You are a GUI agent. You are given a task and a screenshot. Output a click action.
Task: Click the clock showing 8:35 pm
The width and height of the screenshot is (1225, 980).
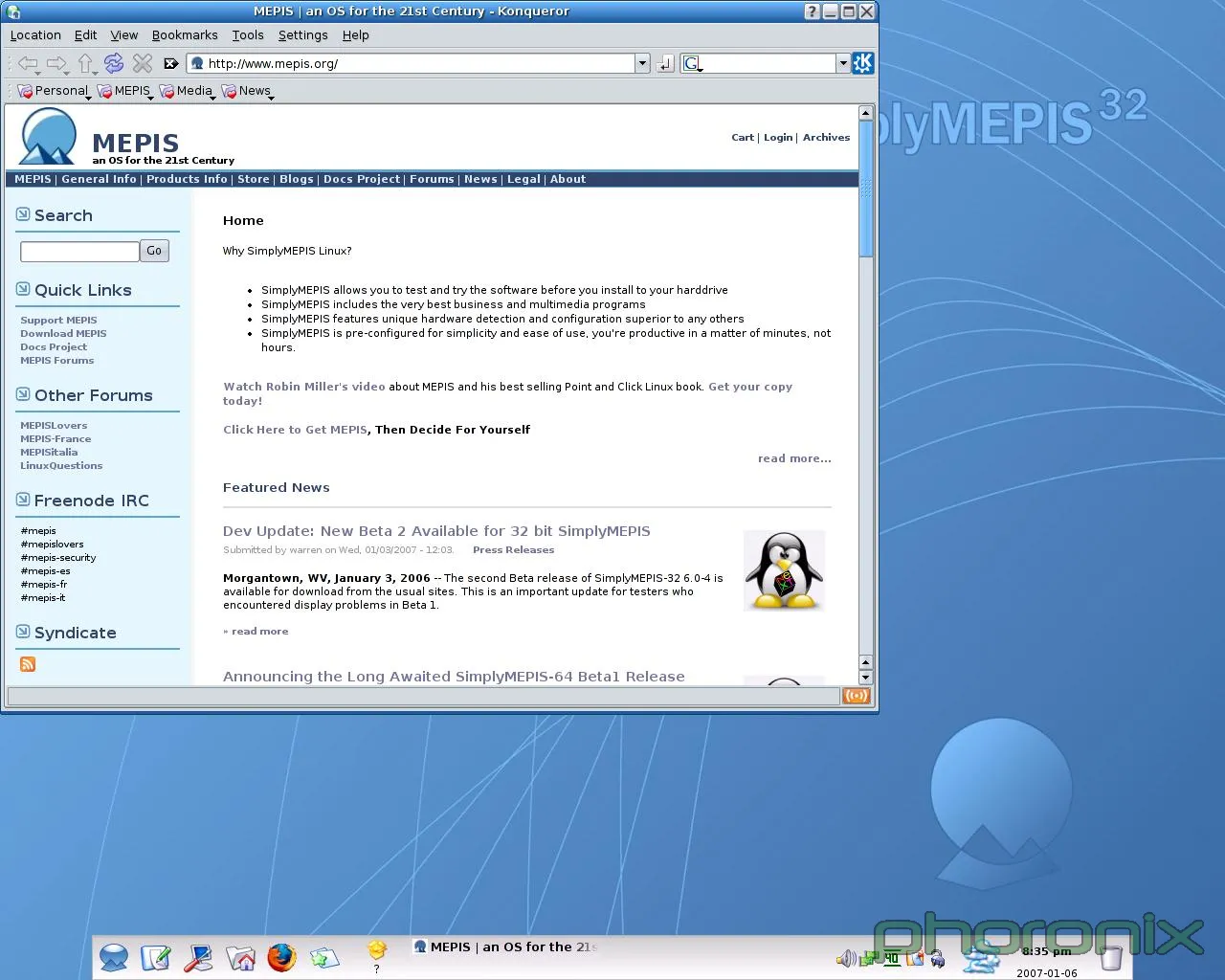(1046, 951)
